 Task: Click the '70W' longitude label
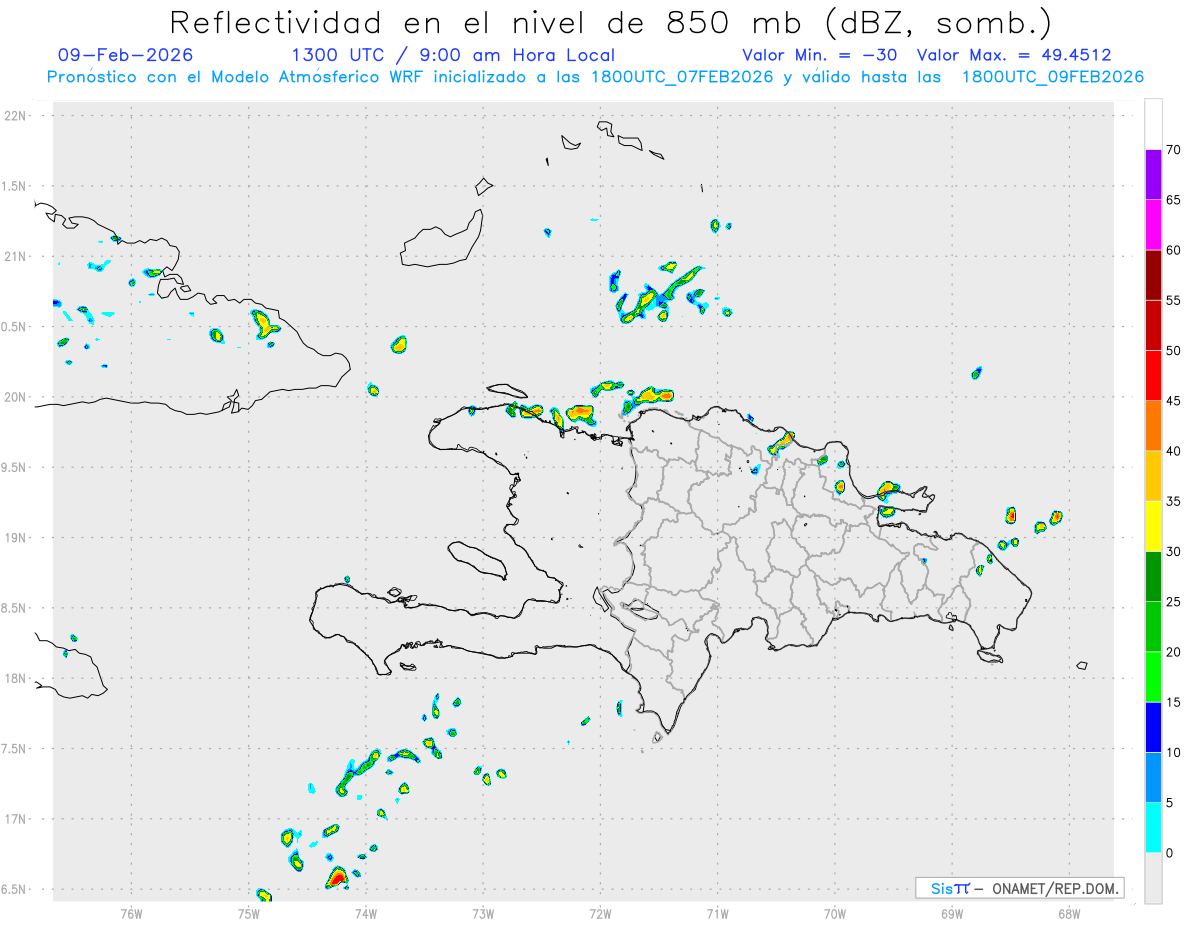(x=835, y=913)
